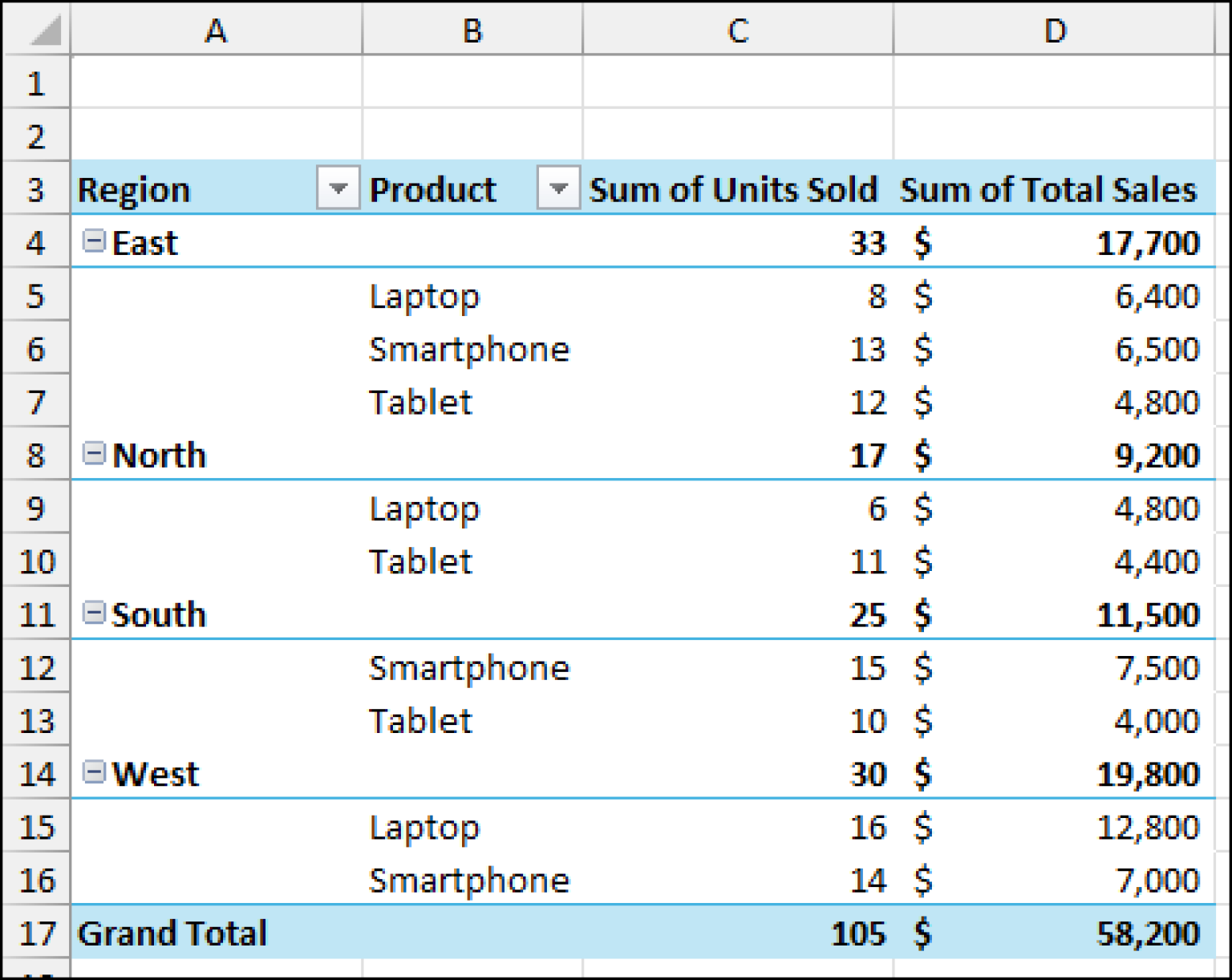Select the Smartphone cell under South
Image resolution: width=1232 pixels, height=980 pixels.
point(468,666)
